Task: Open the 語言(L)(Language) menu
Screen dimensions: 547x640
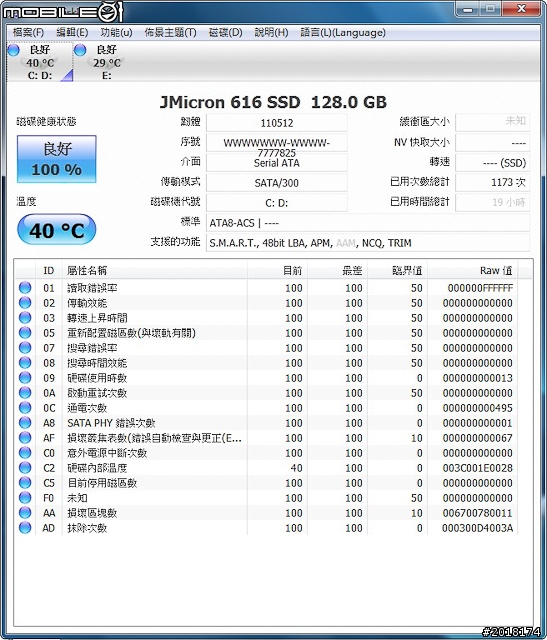Action: [x=343, y=32]
